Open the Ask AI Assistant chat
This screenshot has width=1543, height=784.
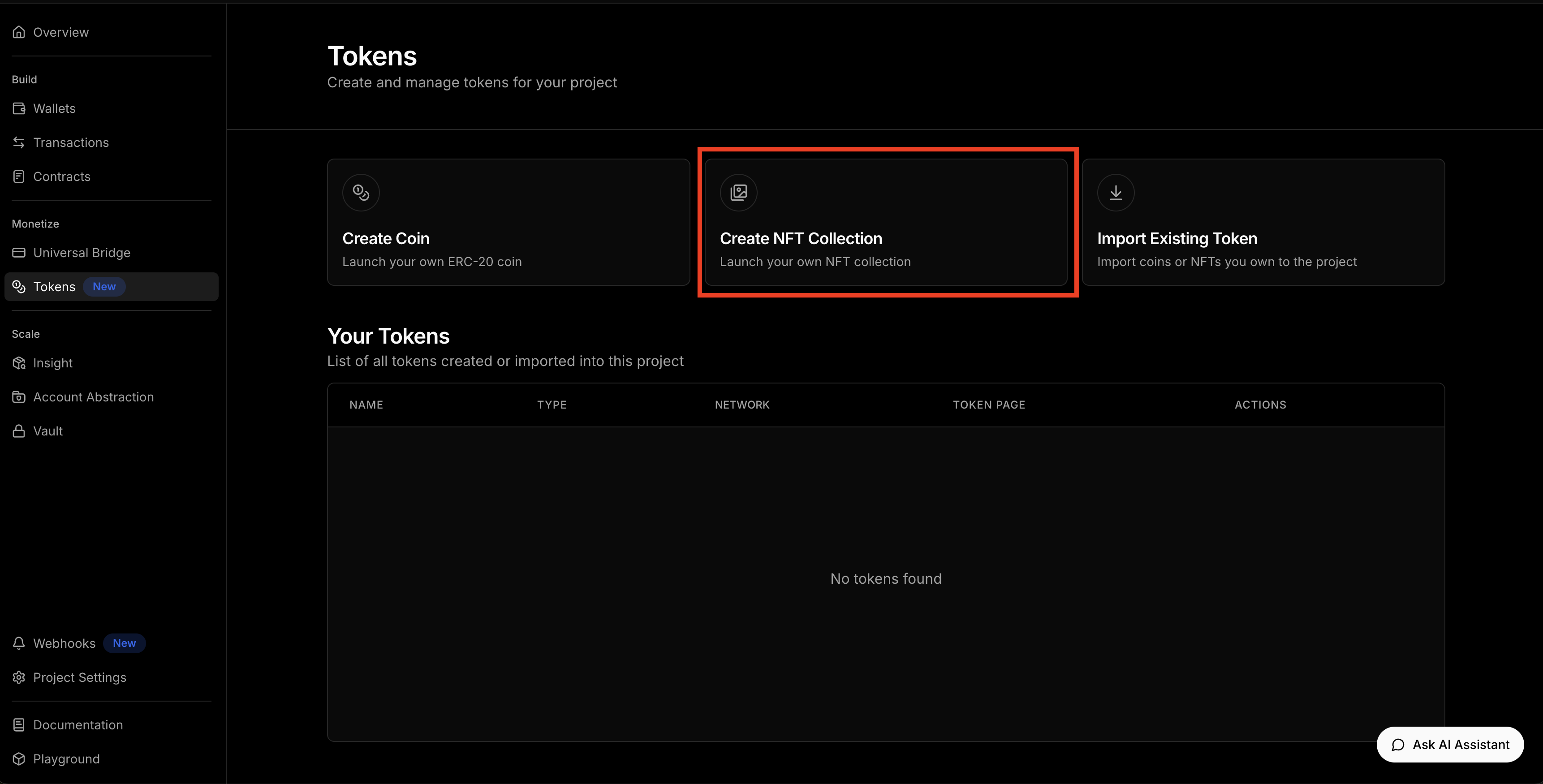(x=1449, y=745)
